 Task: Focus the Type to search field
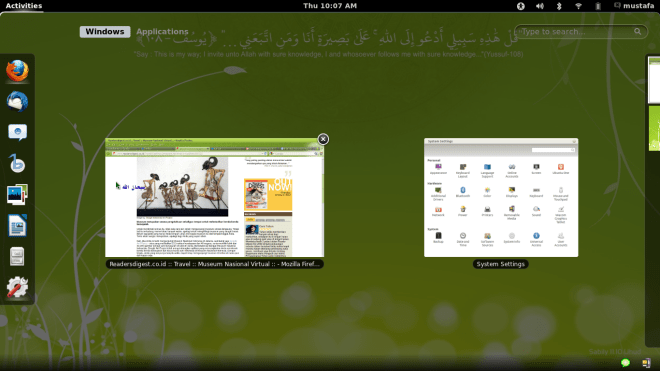[581, 32]
